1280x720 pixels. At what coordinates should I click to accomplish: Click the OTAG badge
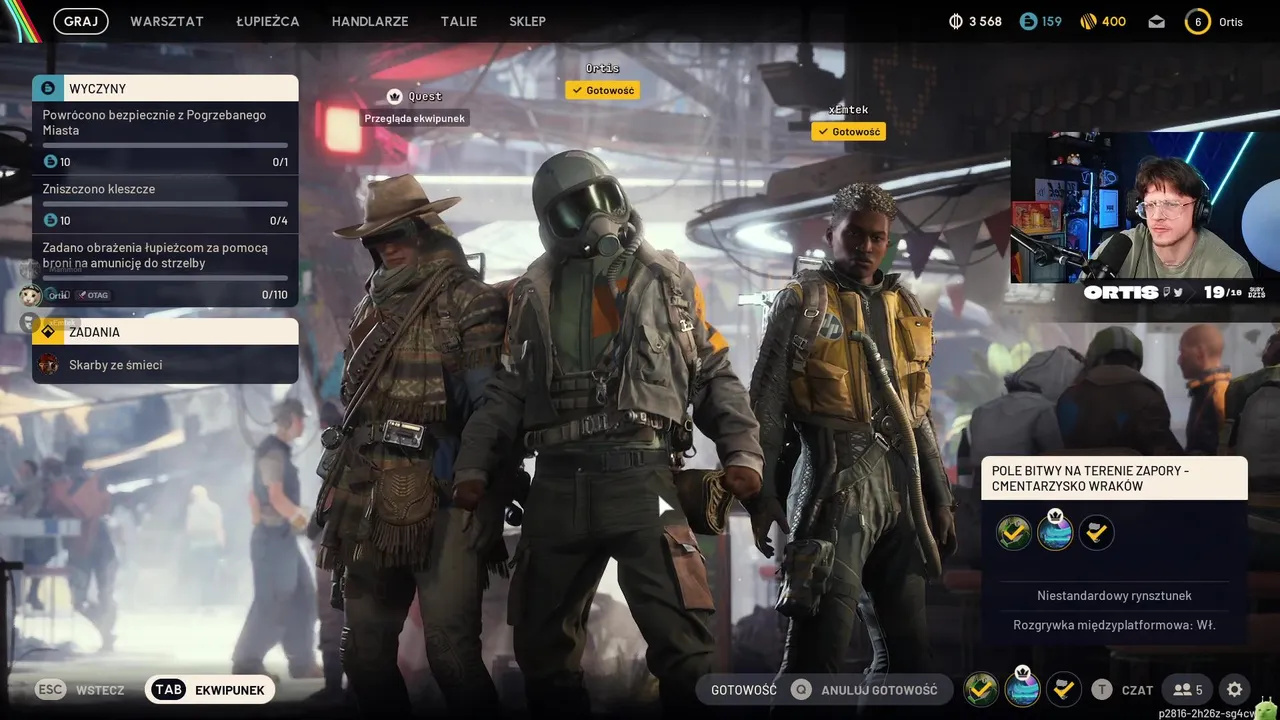[x=94, y=295]
